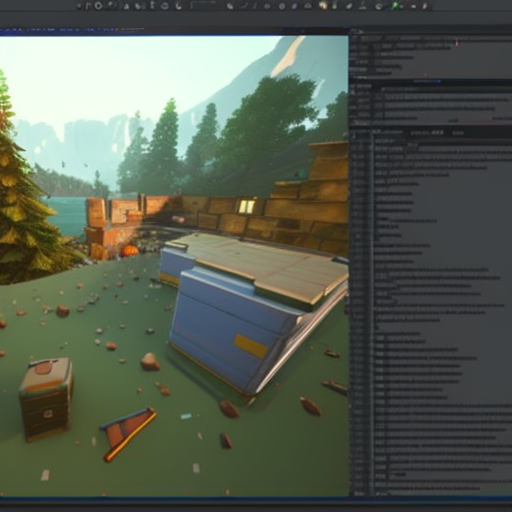This screenshot has height=512, width=512.
Task: Click the small pink marker in upper-right panel
Action: [457, 43]
